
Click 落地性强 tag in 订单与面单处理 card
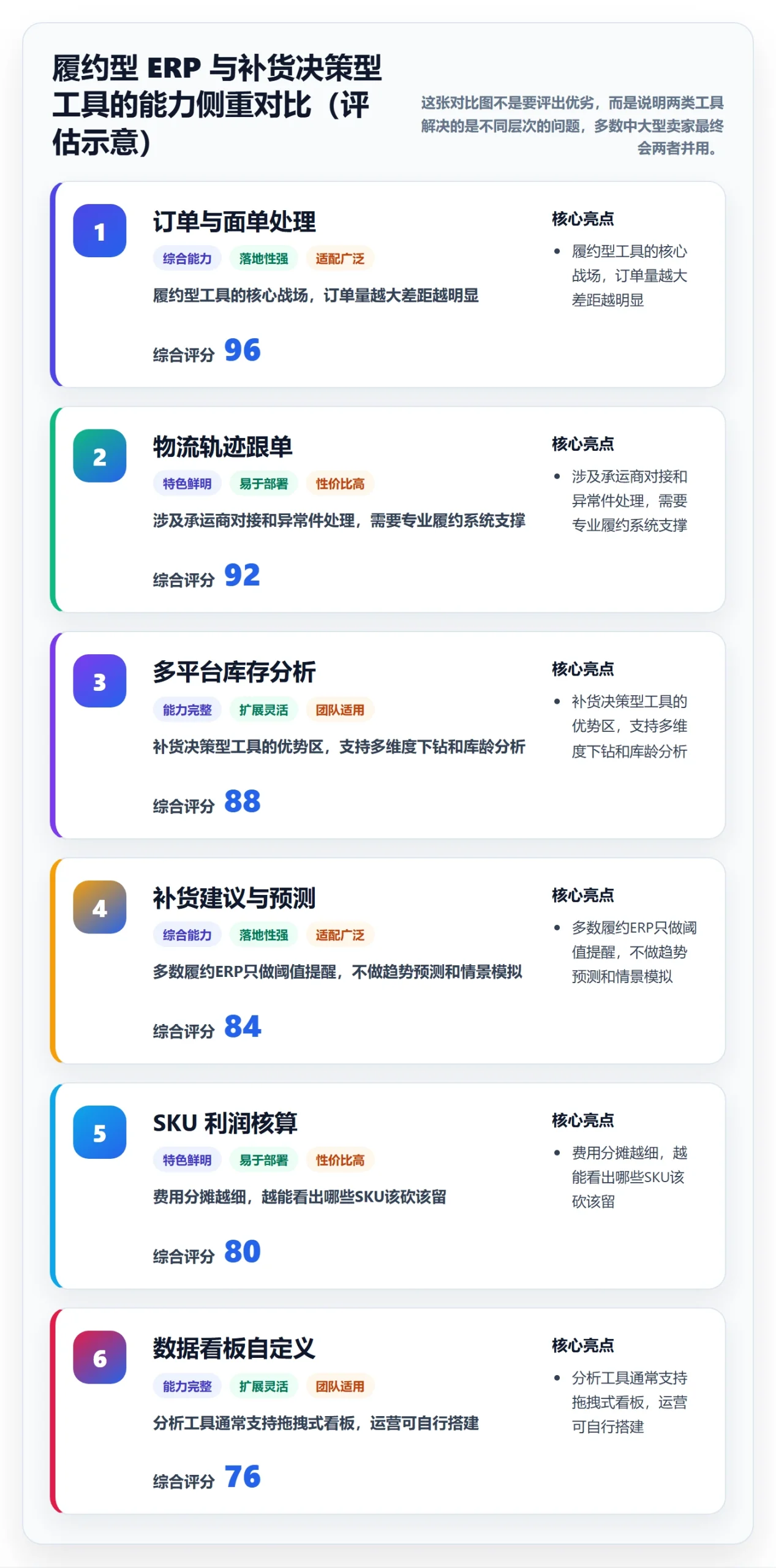(x=263, y=258)
